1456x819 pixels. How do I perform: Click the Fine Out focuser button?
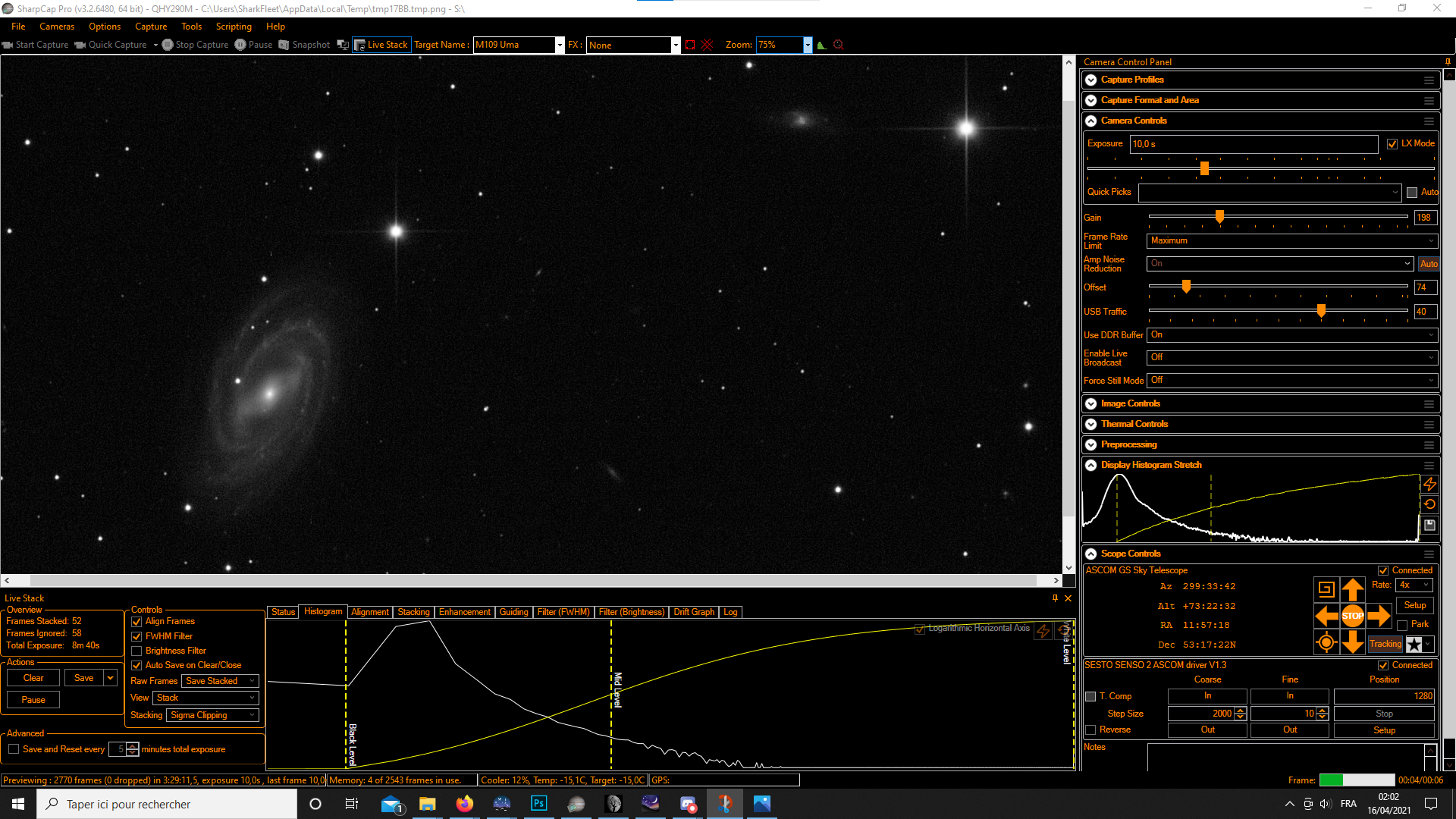pyautogui.click(x=1289, y=730)
